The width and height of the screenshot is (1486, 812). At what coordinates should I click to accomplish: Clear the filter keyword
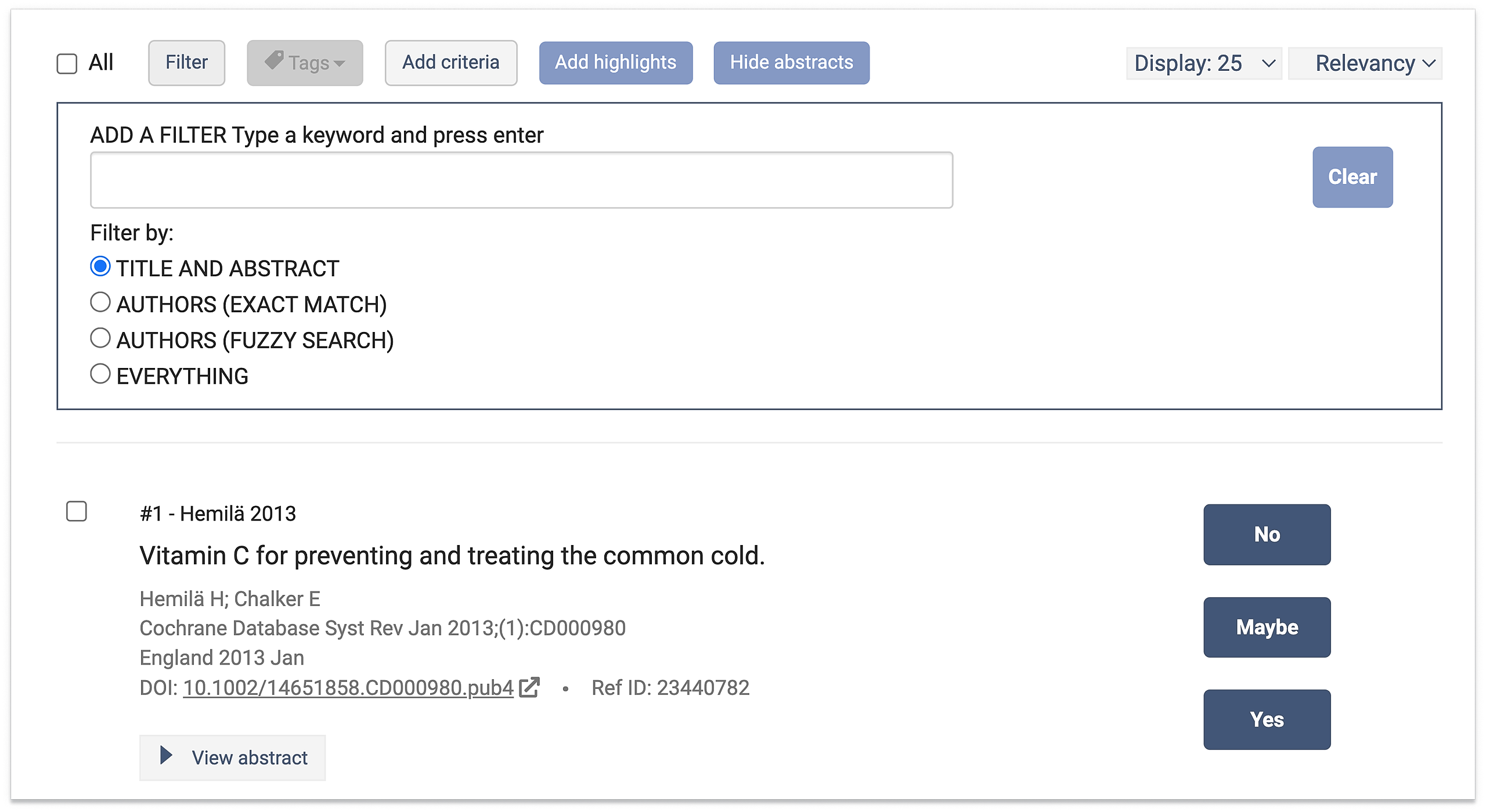(1352, 177)
